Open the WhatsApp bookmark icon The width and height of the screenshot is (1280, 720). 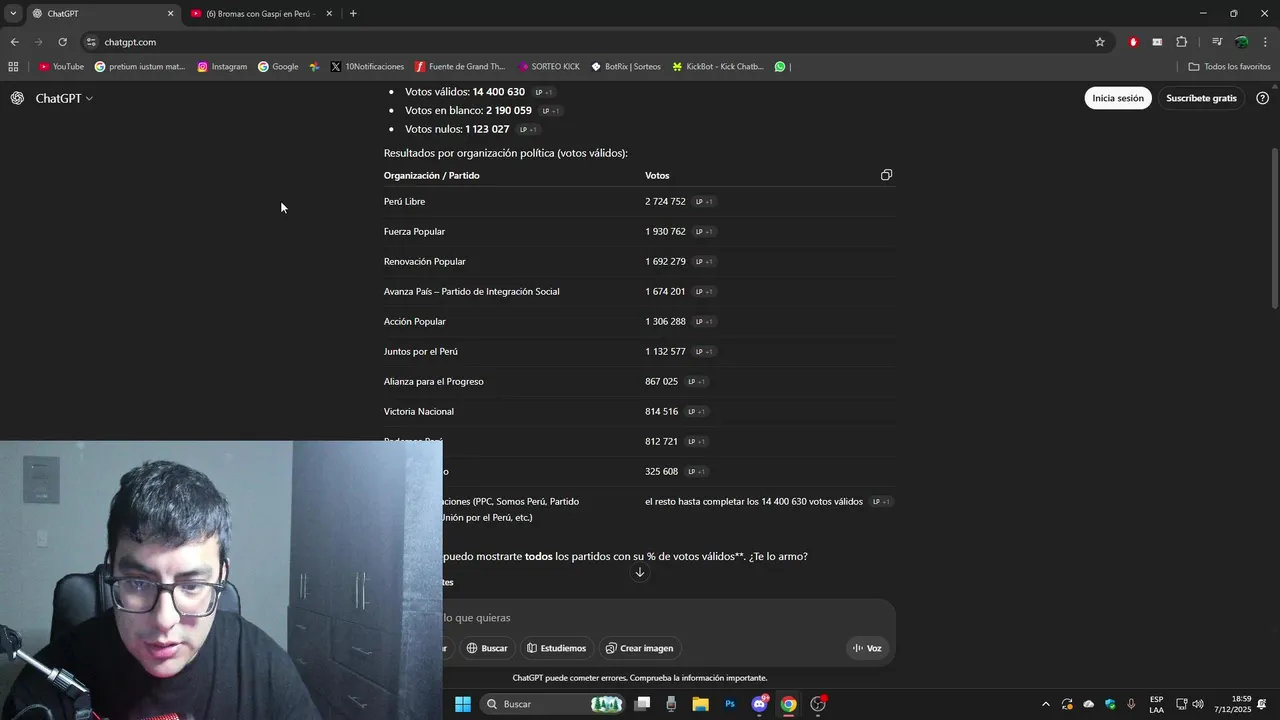(780, 67)
